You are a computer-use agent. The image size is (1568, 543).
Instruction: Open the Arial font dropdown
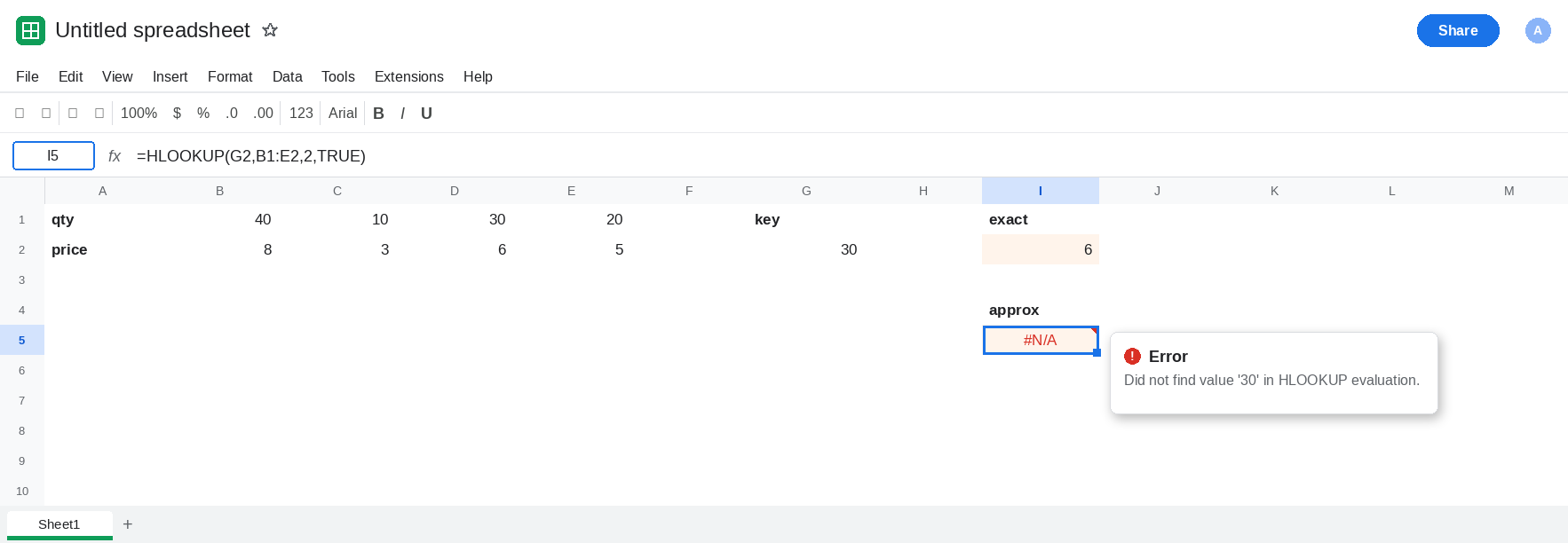pyautogui.click(x=343, y=114)
